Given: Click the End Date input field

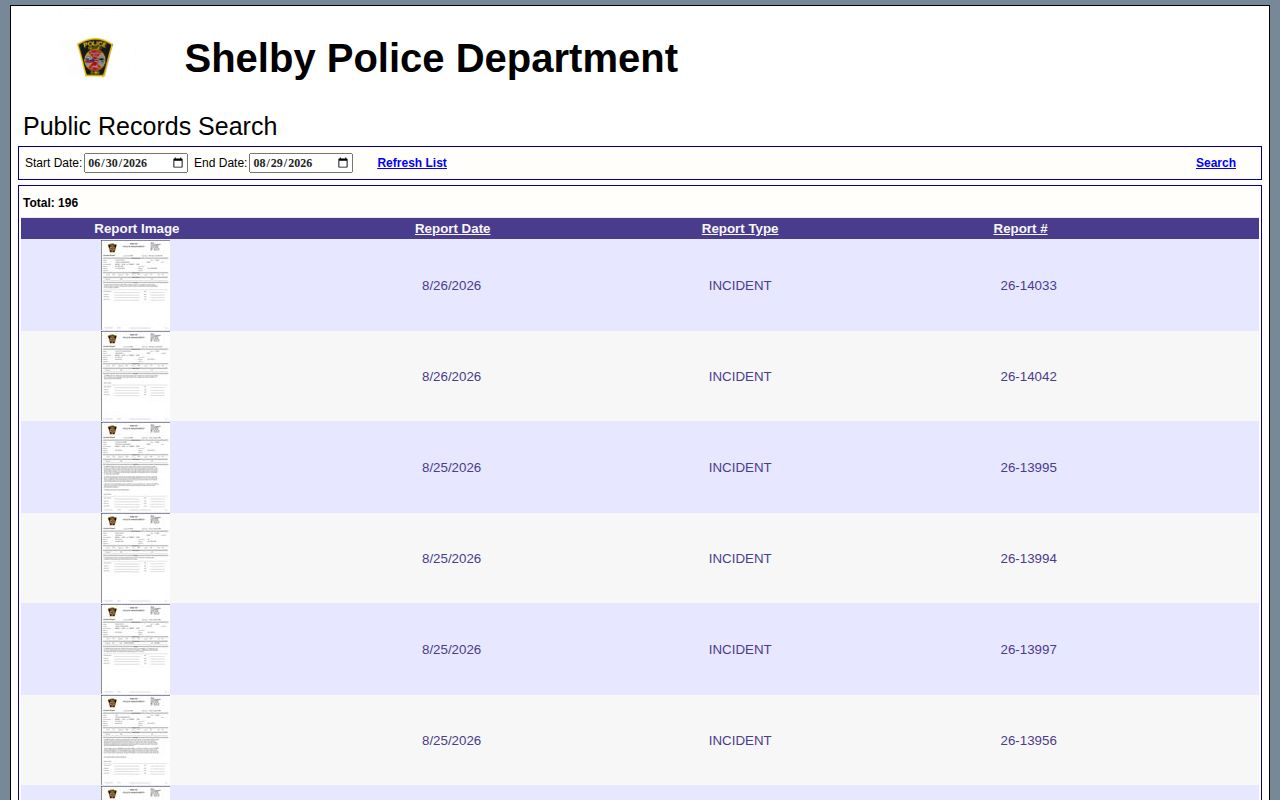Looking at the screenshot, I should click(x=301, y=163).
